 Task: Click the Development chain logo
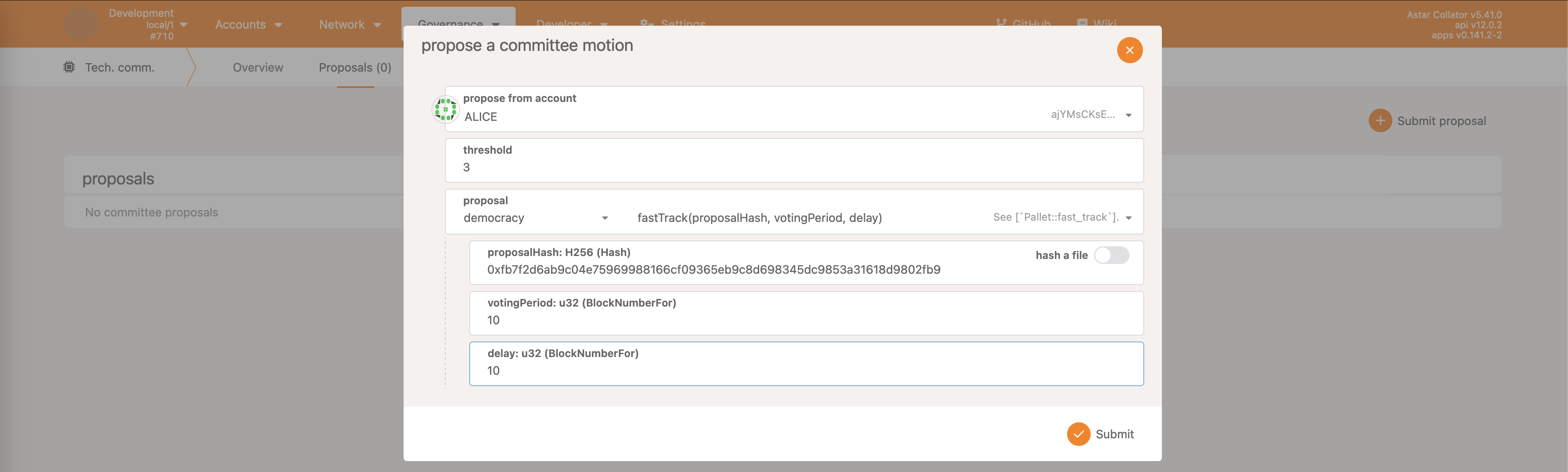coord(80,24)
